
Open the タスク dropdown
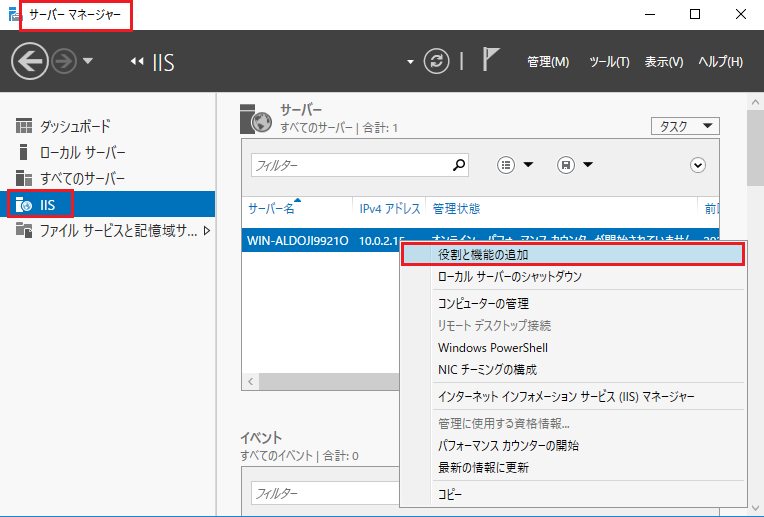(685, 126)
